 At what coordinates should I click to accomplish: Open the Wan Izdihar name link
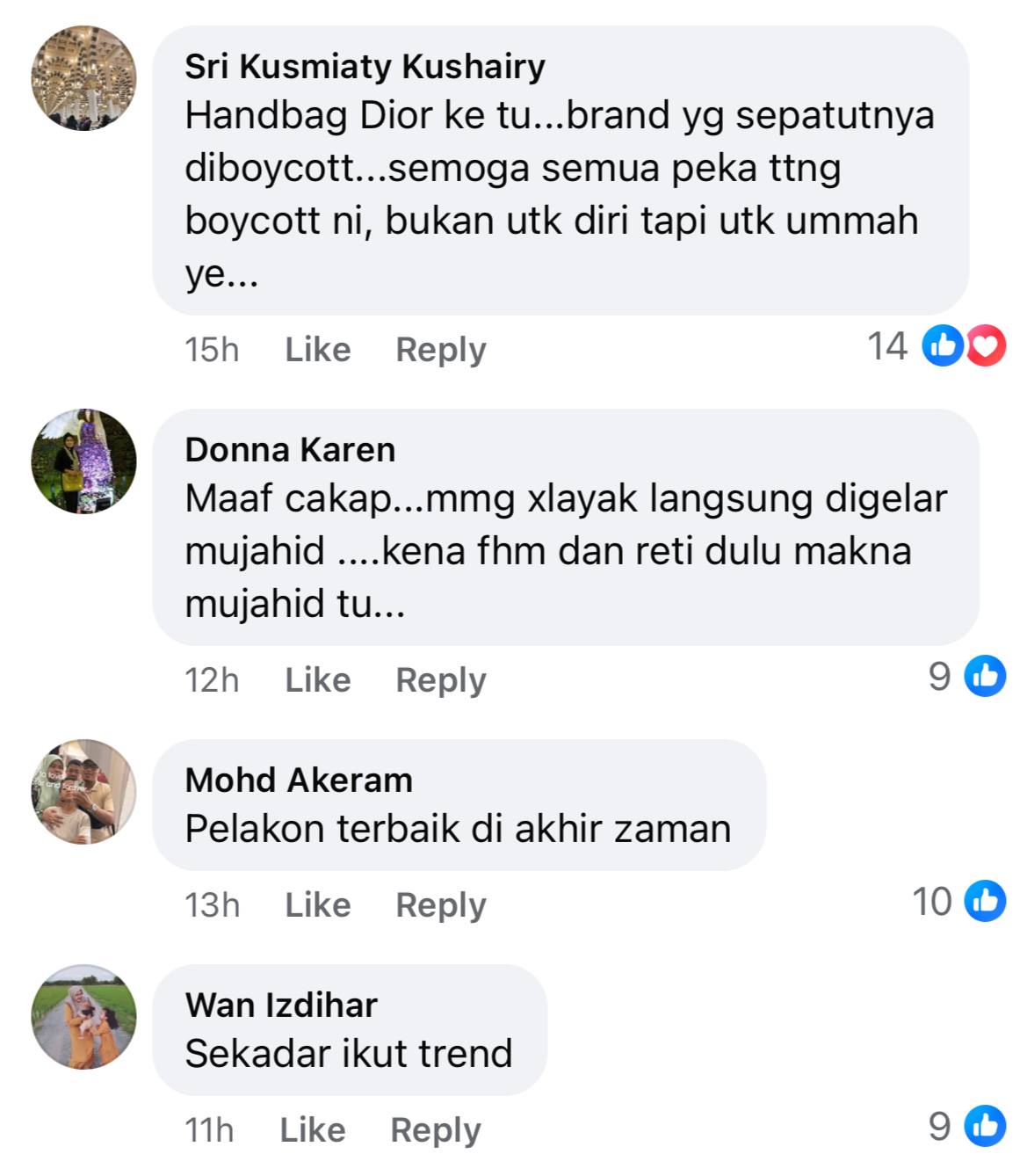(281, 1005)
